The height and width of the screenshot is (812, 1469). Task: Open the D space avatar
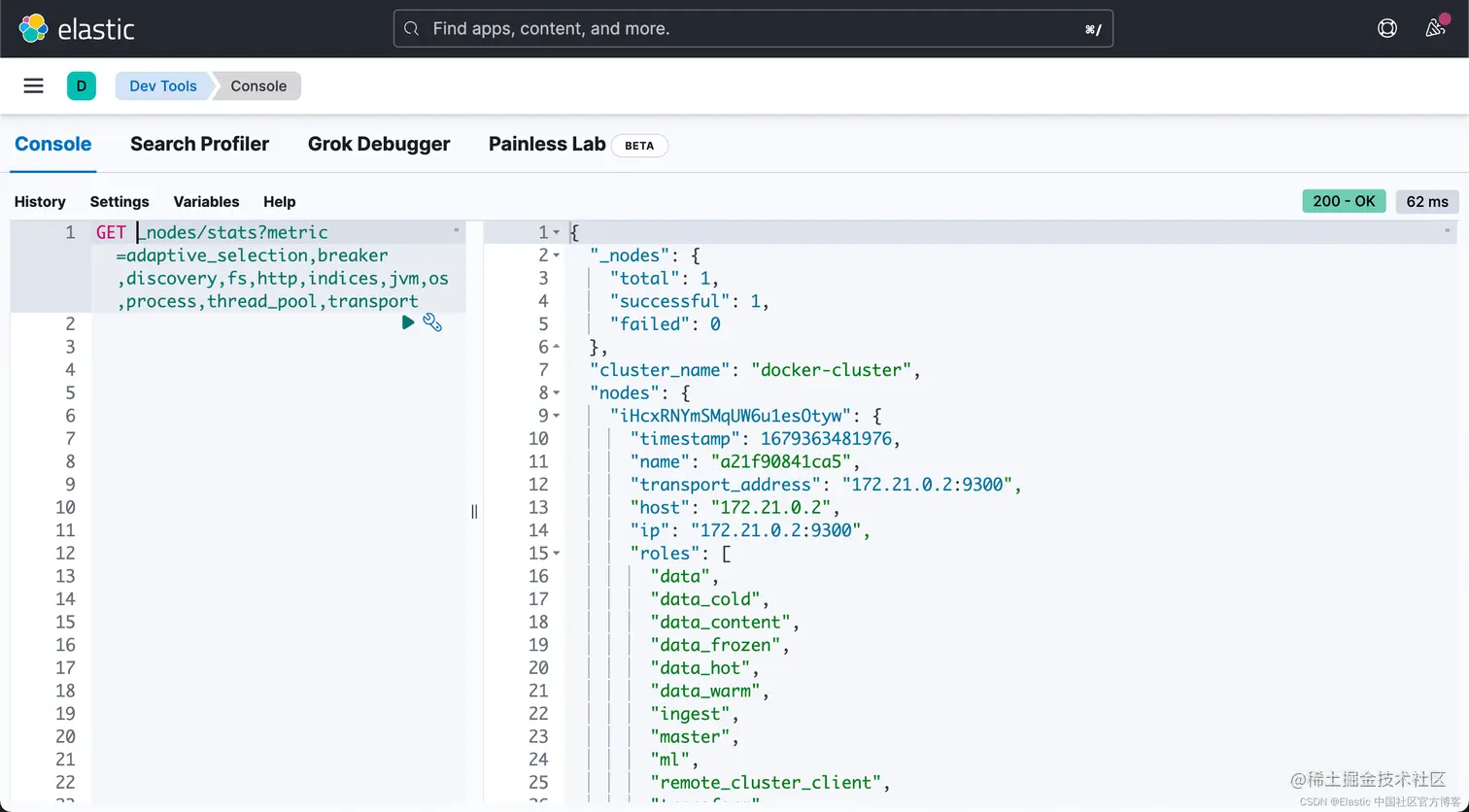pos(82,85)
